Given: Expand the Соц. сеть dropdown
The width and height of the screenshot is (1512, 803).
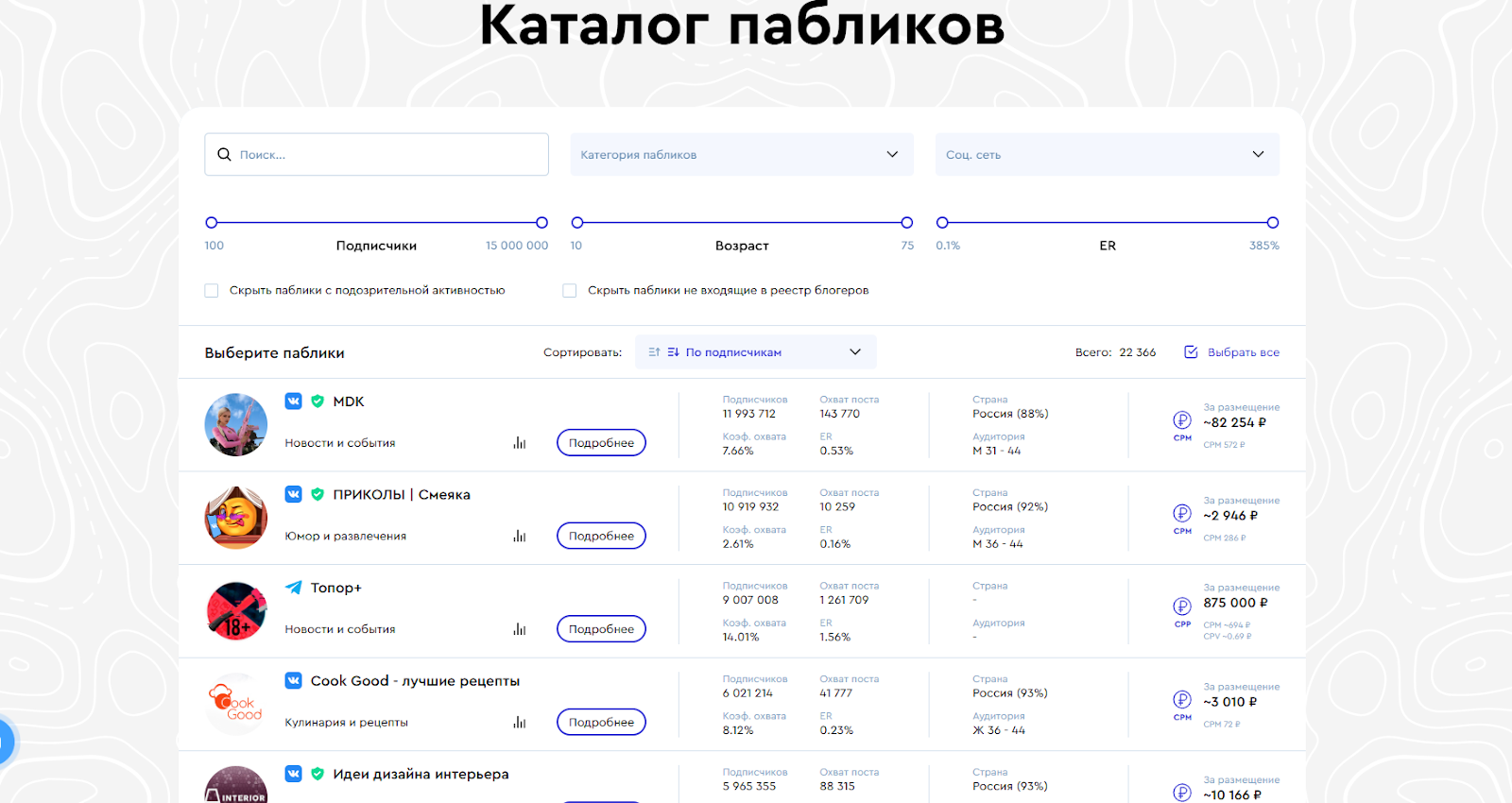Looking at the screenshot, I should [x=1107, y=154].
